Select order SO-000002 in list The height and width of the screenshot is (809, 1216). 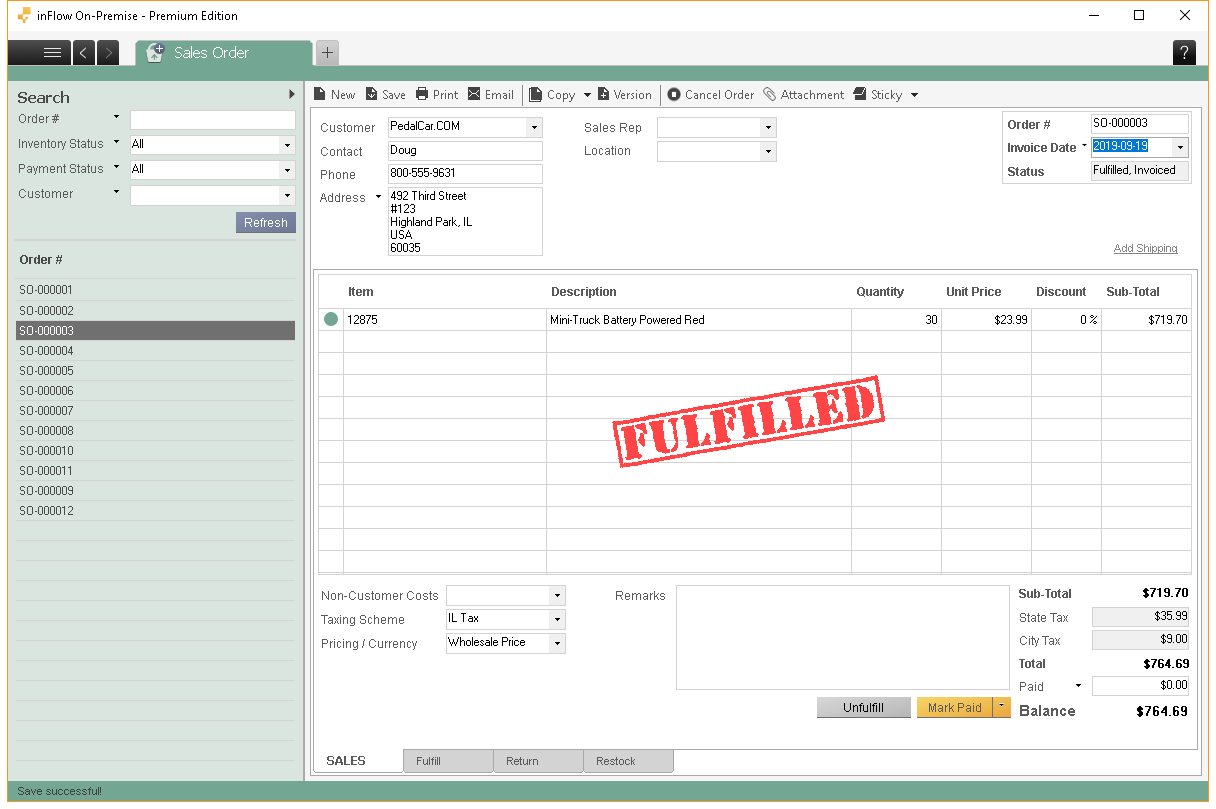(x=156, y=310)
